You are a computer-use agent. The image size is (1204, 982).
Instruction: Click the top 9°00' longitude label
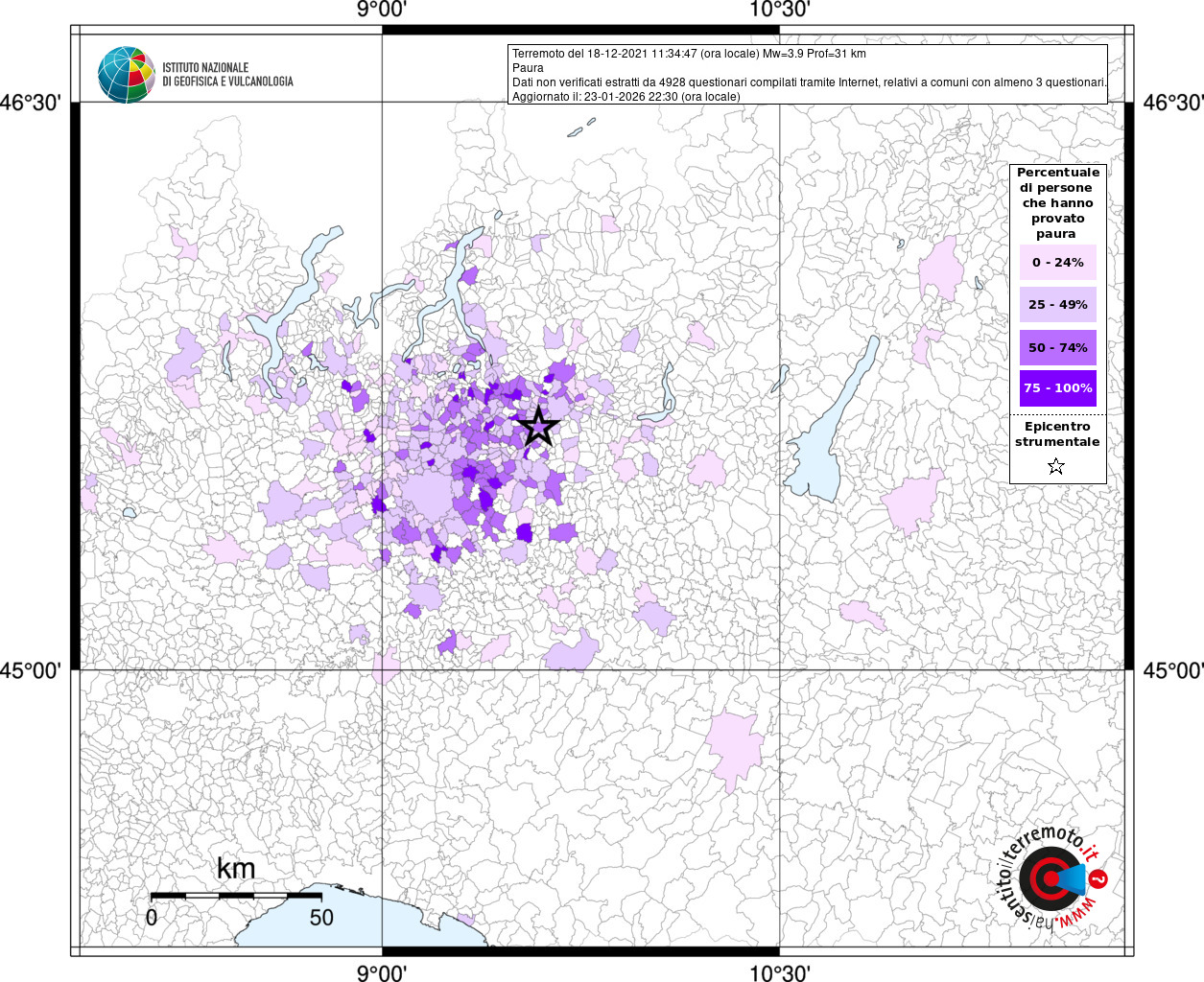pyautogui.click(x=382, y=10)
